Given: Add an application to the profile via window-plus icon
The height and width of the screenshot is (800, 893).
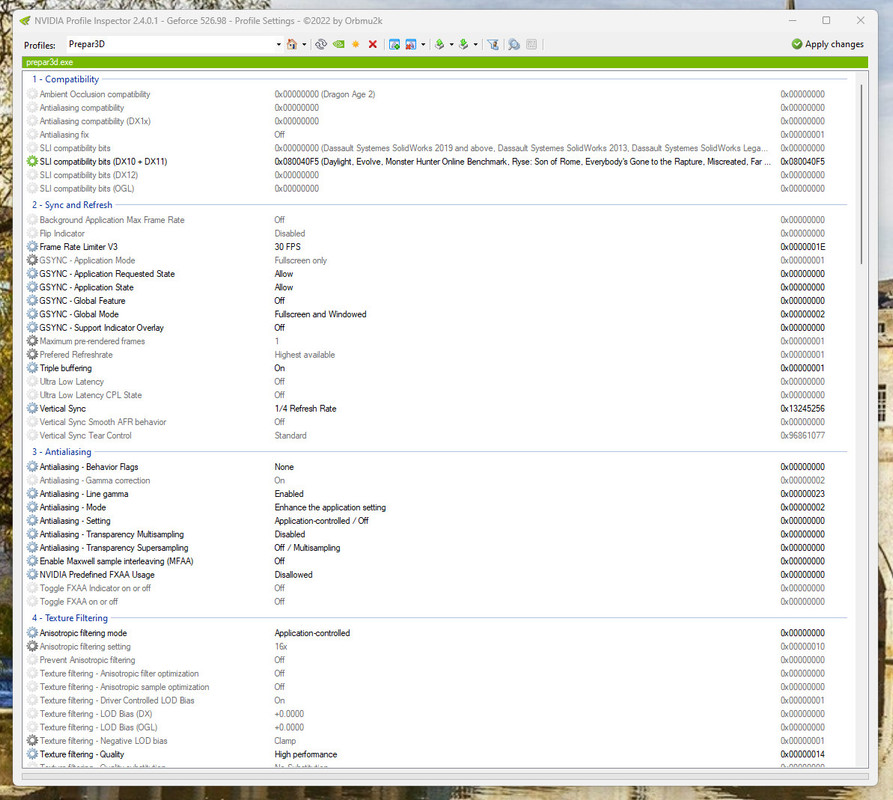Looking at the screenshot, I should pyautogui.click(x=394, y=44).
